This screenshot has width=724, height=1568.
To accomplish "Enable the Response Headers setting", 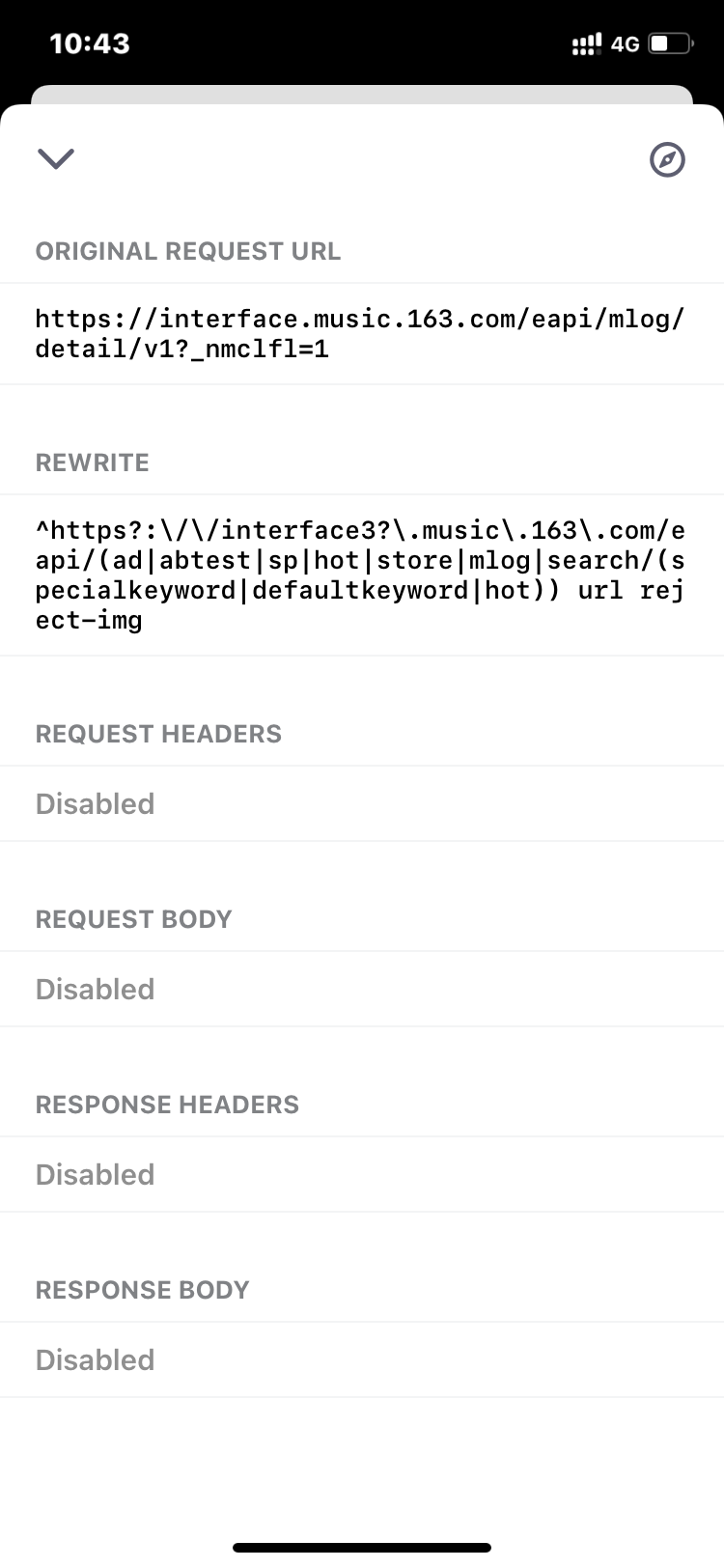I will pos(95,1174).
